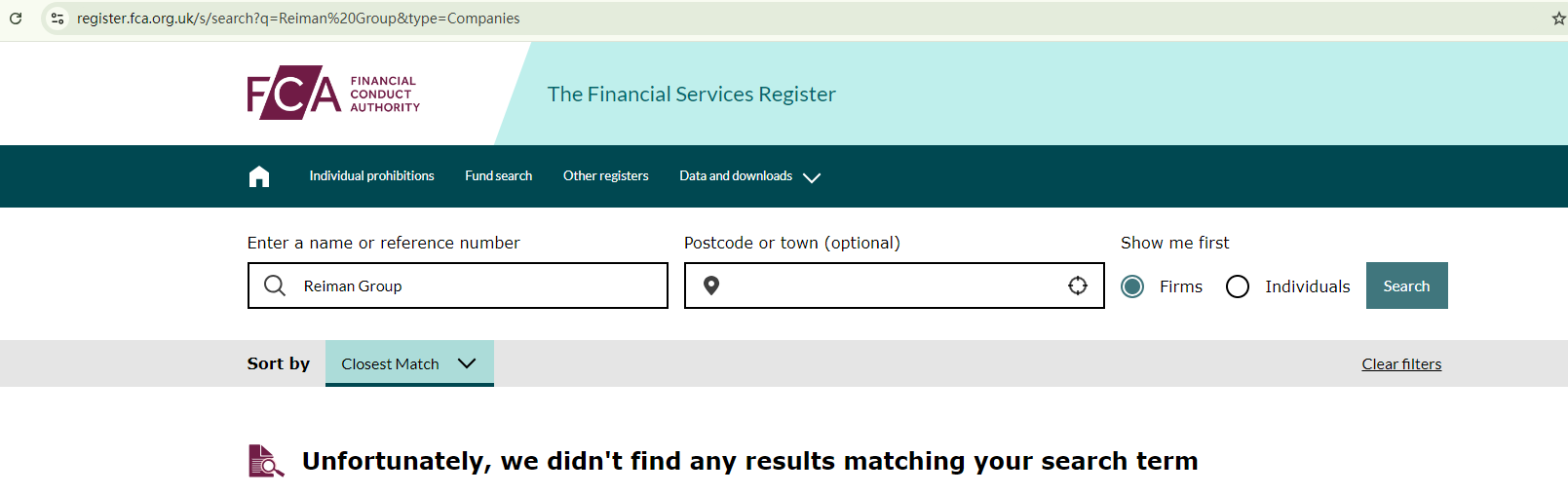The height and width of the screenshot is (495, 1568).
Task: Select the Individuals radio button
Action: click(x=1238, y=286)
